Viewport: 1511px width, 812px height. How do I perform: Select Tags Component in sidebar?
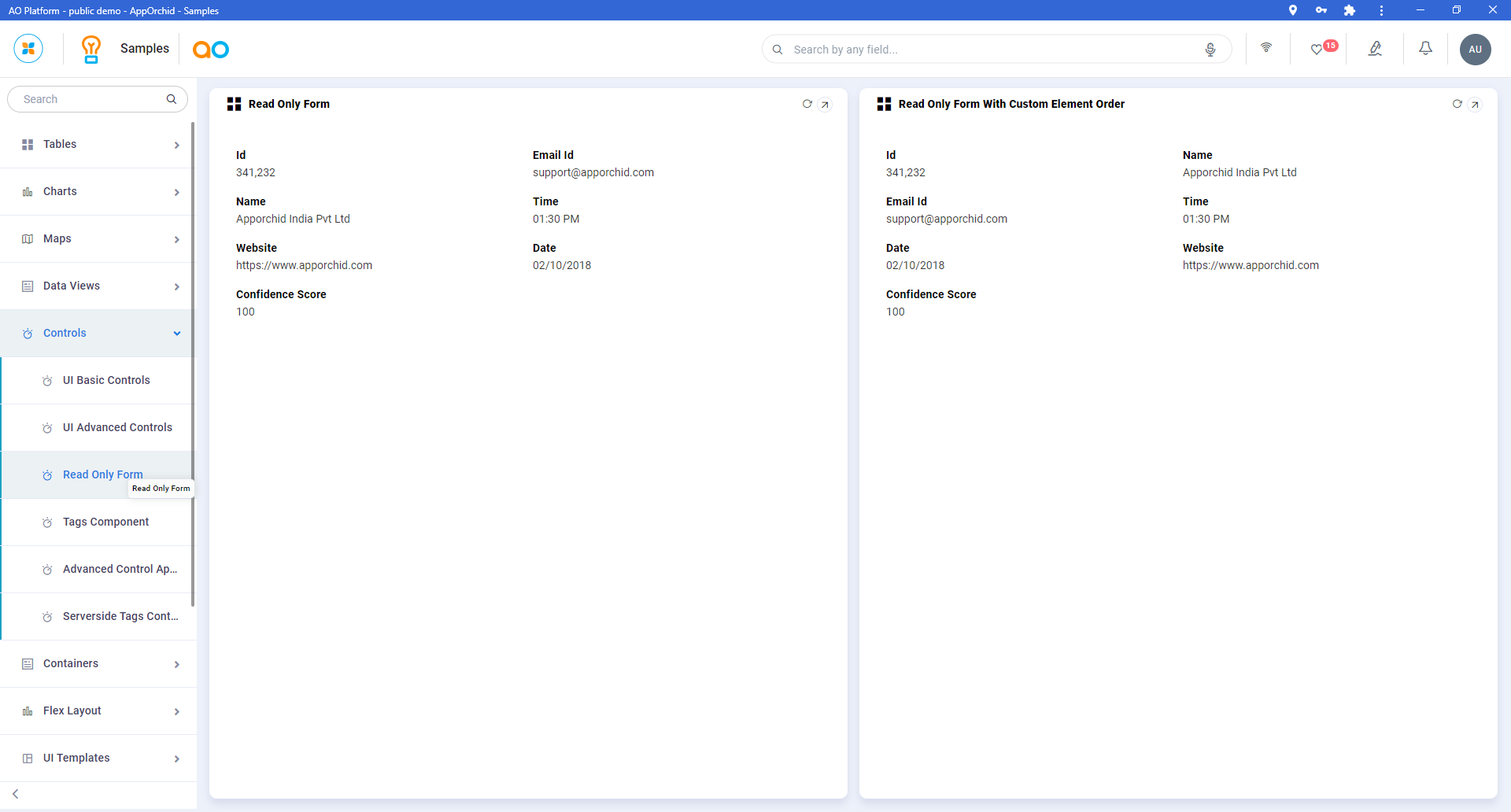click(105, 522)
